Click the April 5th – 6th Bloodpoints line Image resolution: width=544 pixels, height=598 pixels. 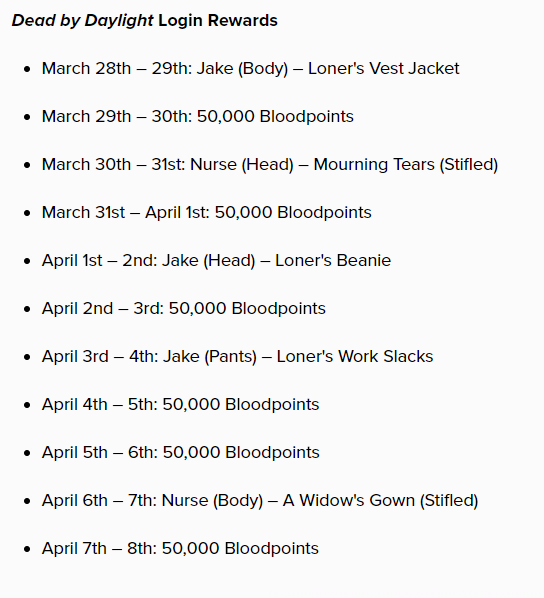pos(180,453)
